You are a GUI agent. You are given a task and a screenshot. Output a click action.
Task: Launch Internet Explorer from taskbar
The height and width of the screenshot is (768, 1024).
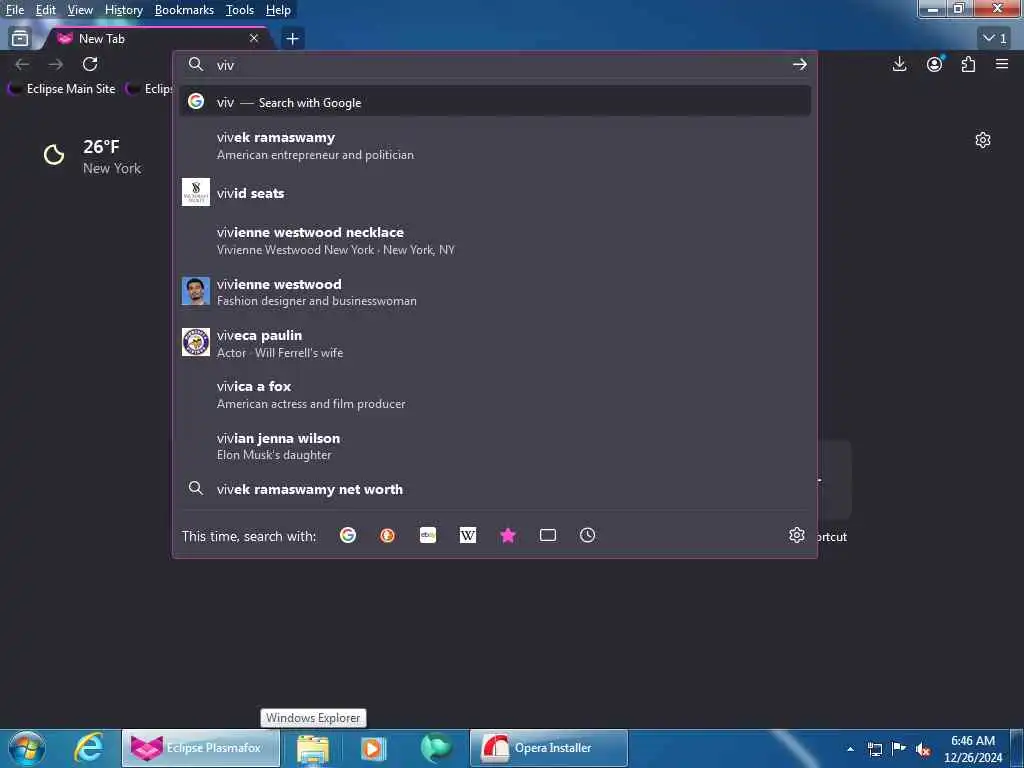[88, 748]
